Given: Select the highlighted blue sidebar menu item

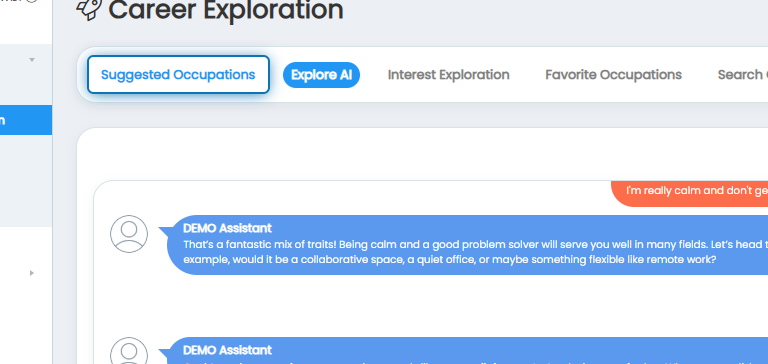Looking at the screenshot, I should pos(26,120).
